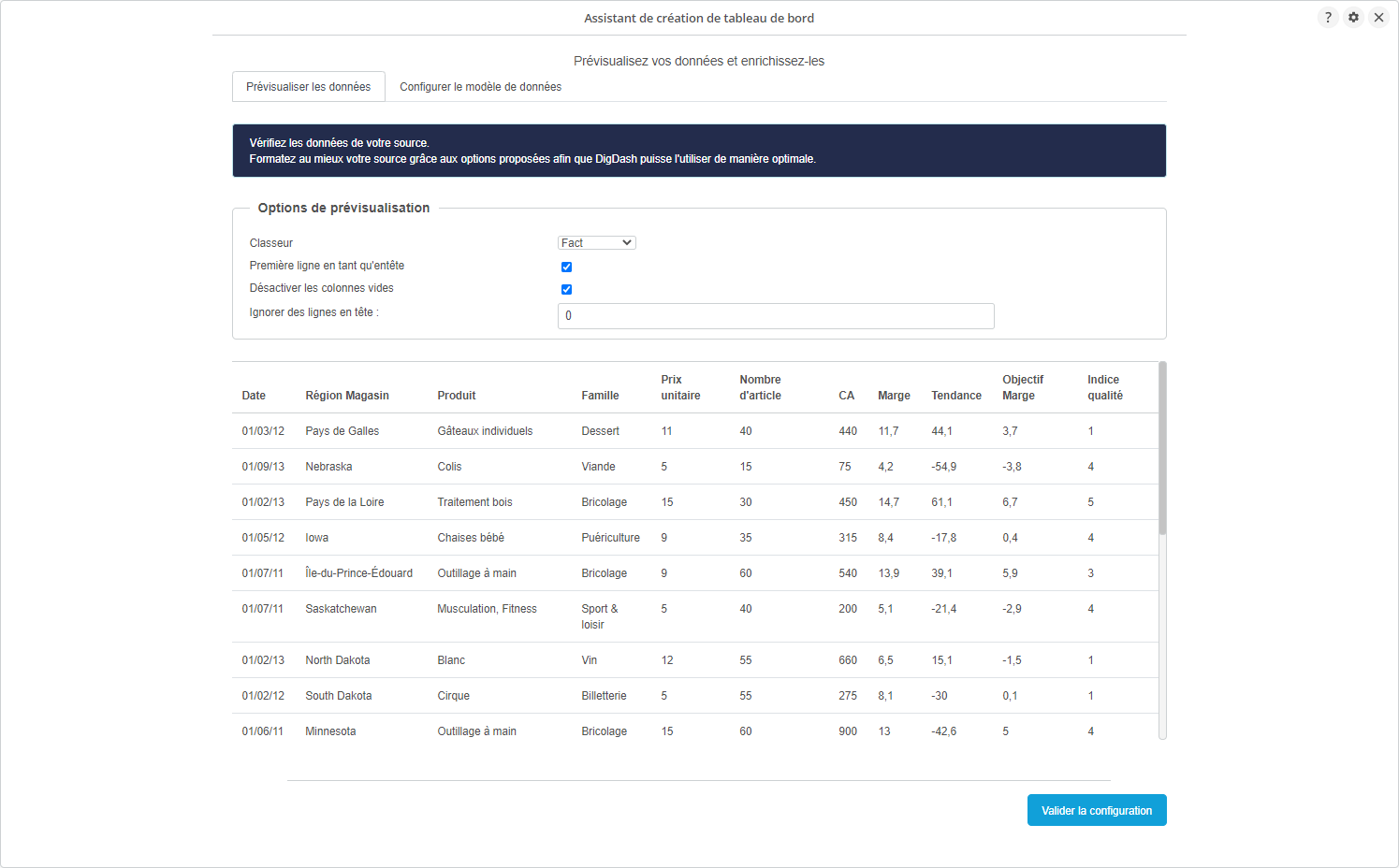Click the 'Prix unitaire' column header

pos(680,387)
